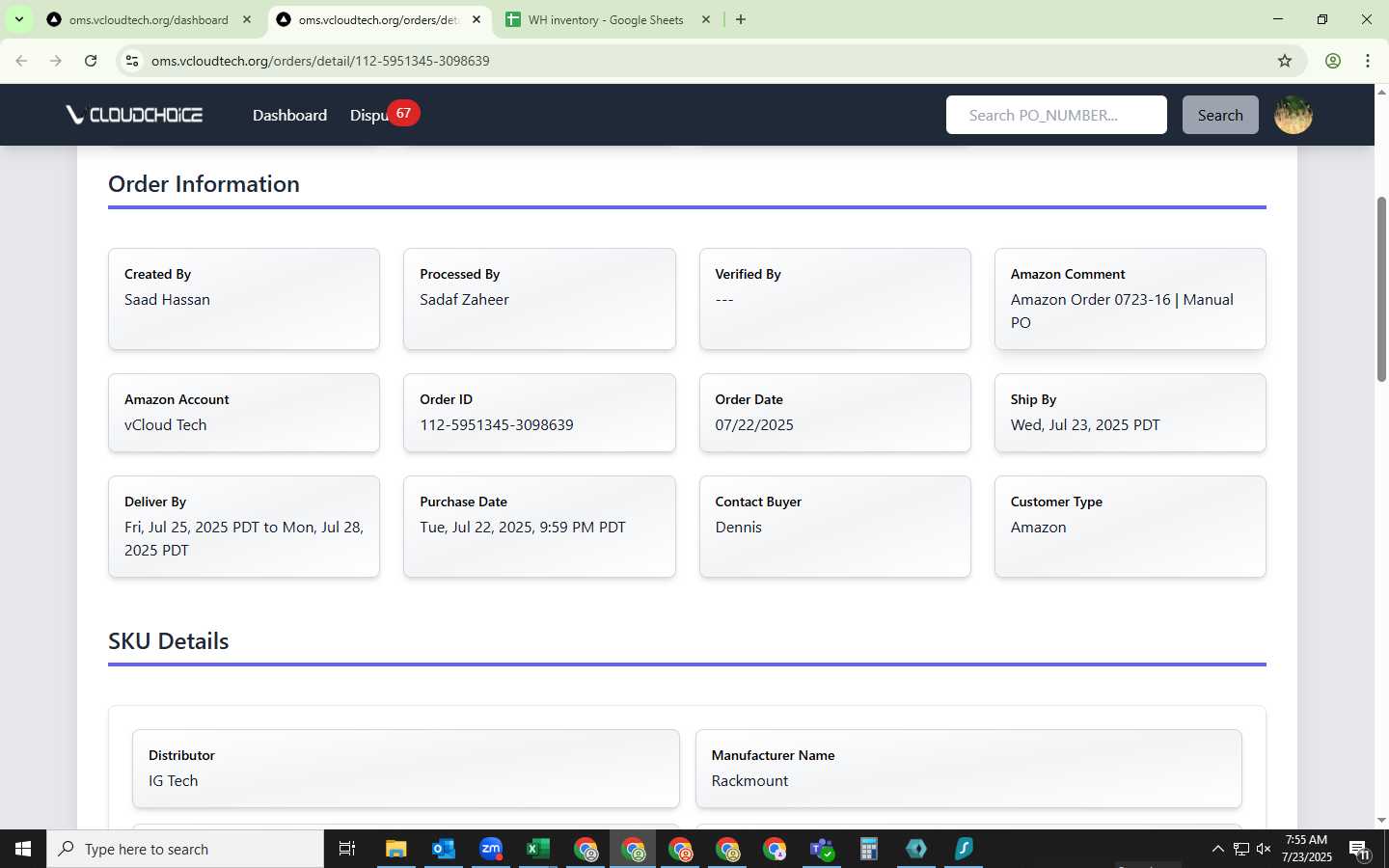Viewport: 1389px width, 868px height.
Task: Click the taskbar search box
Action: pyautogui.click(x=185, y=849)
